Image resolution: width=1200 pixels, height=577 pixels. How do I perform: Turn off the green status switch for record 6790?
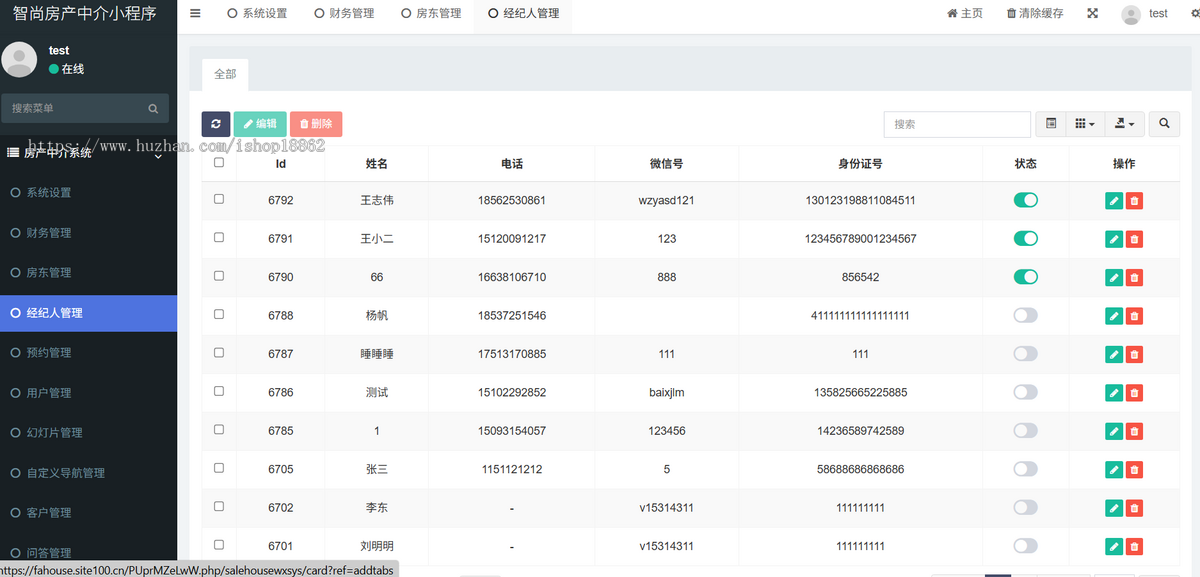[1025, 277]
